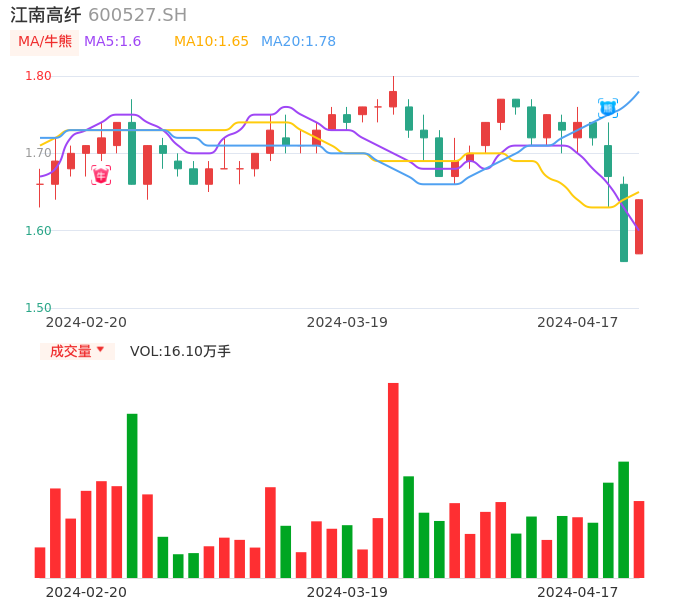Click the last red candlestick on the chart
The height and width of the screenshot is (606, 686).
[639, 227]
